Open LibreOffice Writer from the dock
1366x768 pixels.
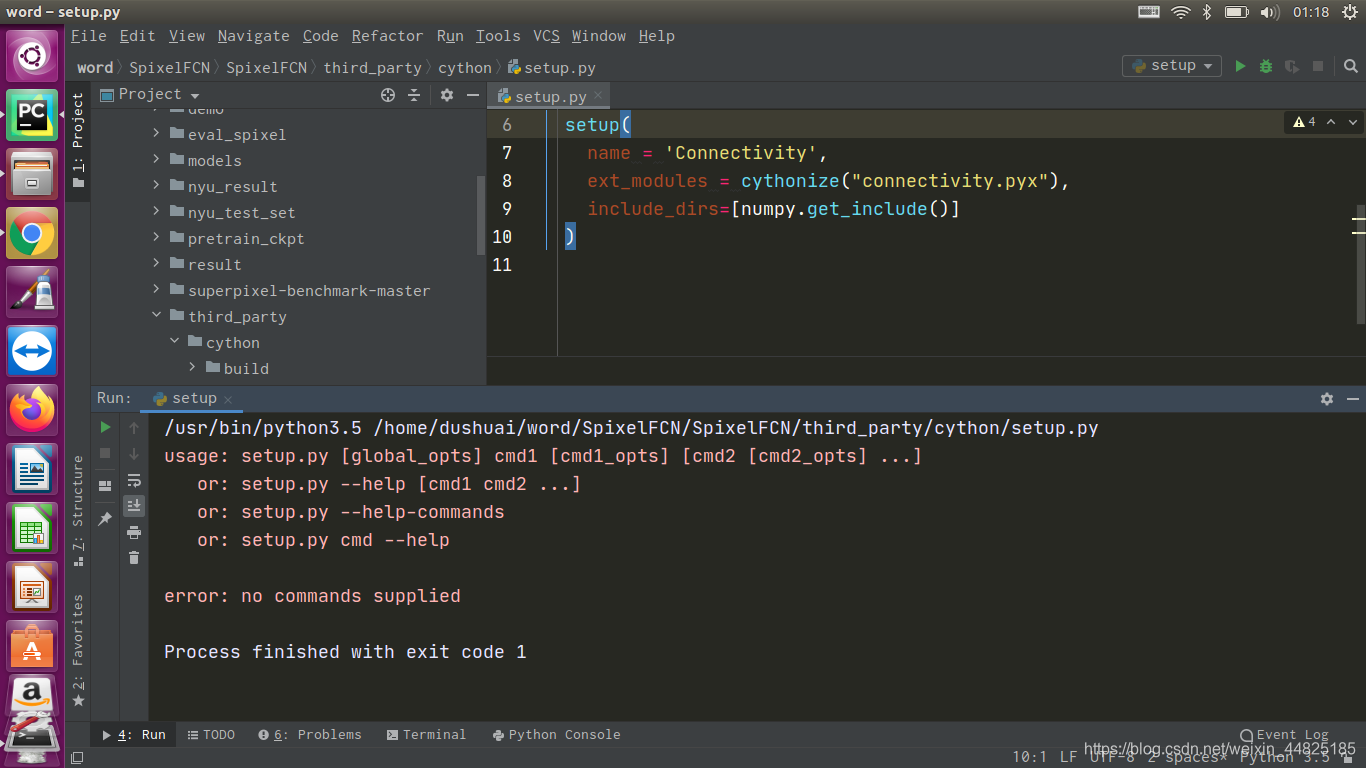pos(32,469)
